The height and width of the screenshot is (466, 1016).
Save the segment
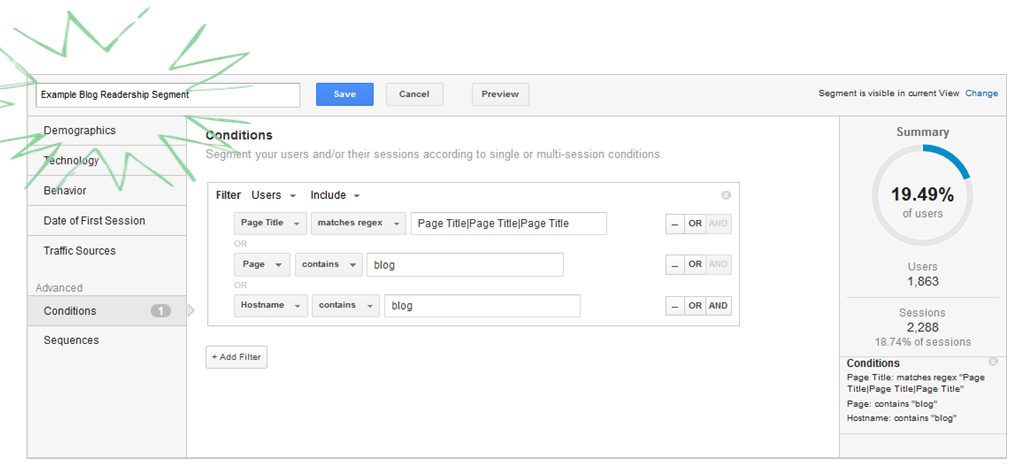click(x=345, y=94)
